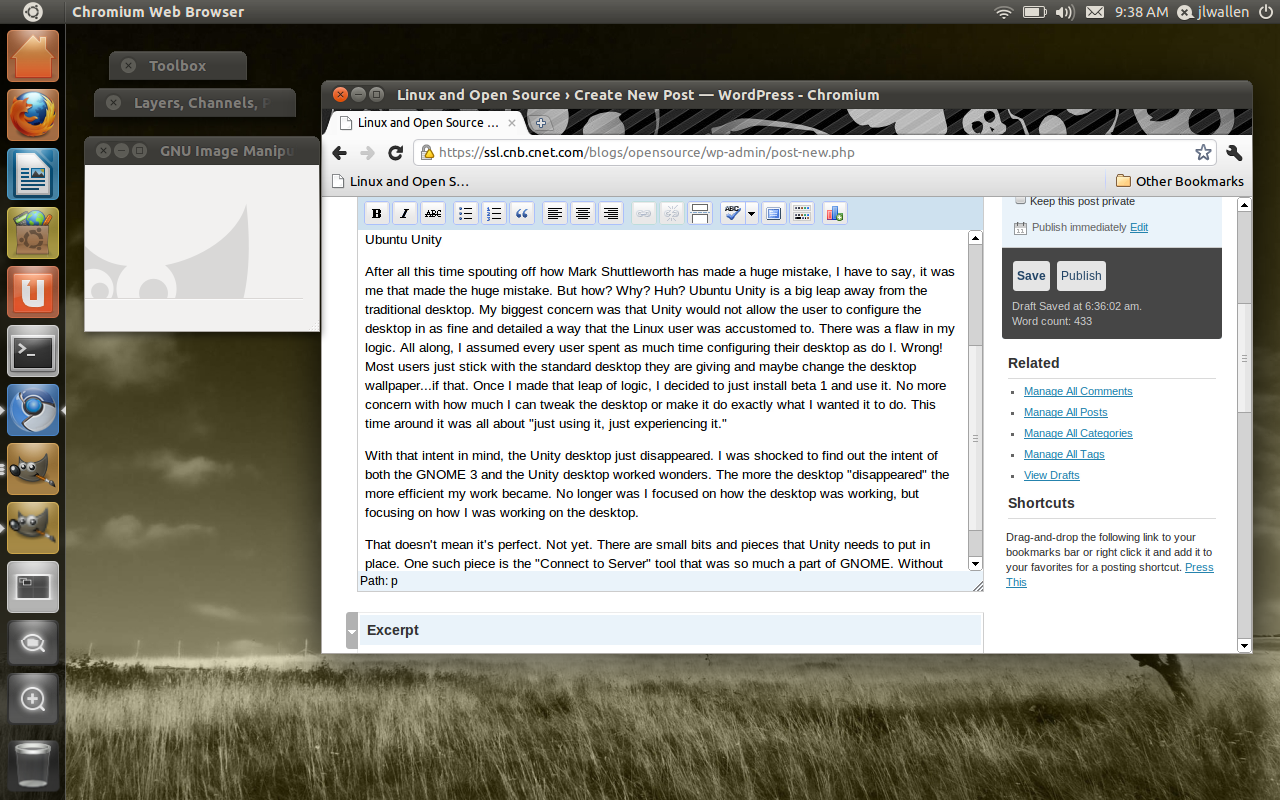Go forward in Chromium
Viewport: 1280px width, 800px height.
pyautogui.click(x=367, y=153)
